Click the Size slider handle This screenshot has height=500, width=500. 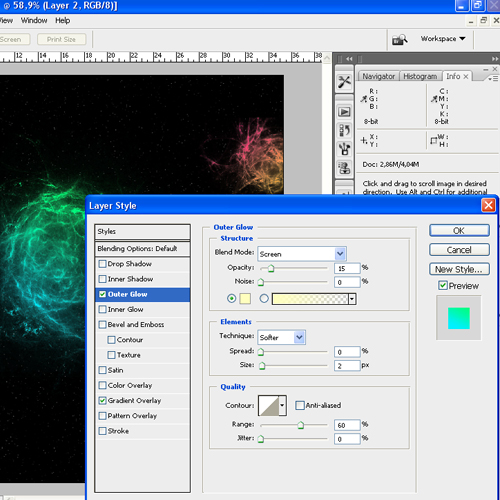(262, 366)
